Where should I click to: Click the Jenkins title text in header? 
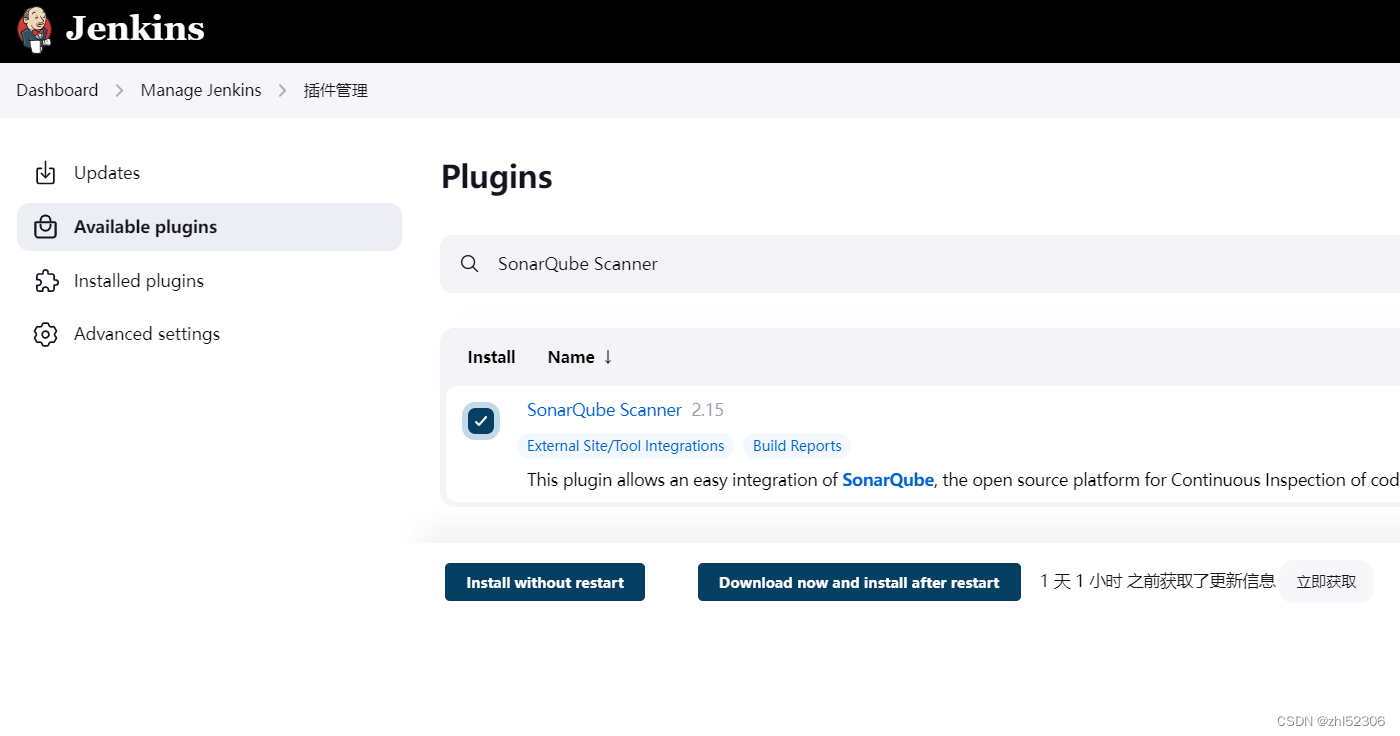pos(135,29)
